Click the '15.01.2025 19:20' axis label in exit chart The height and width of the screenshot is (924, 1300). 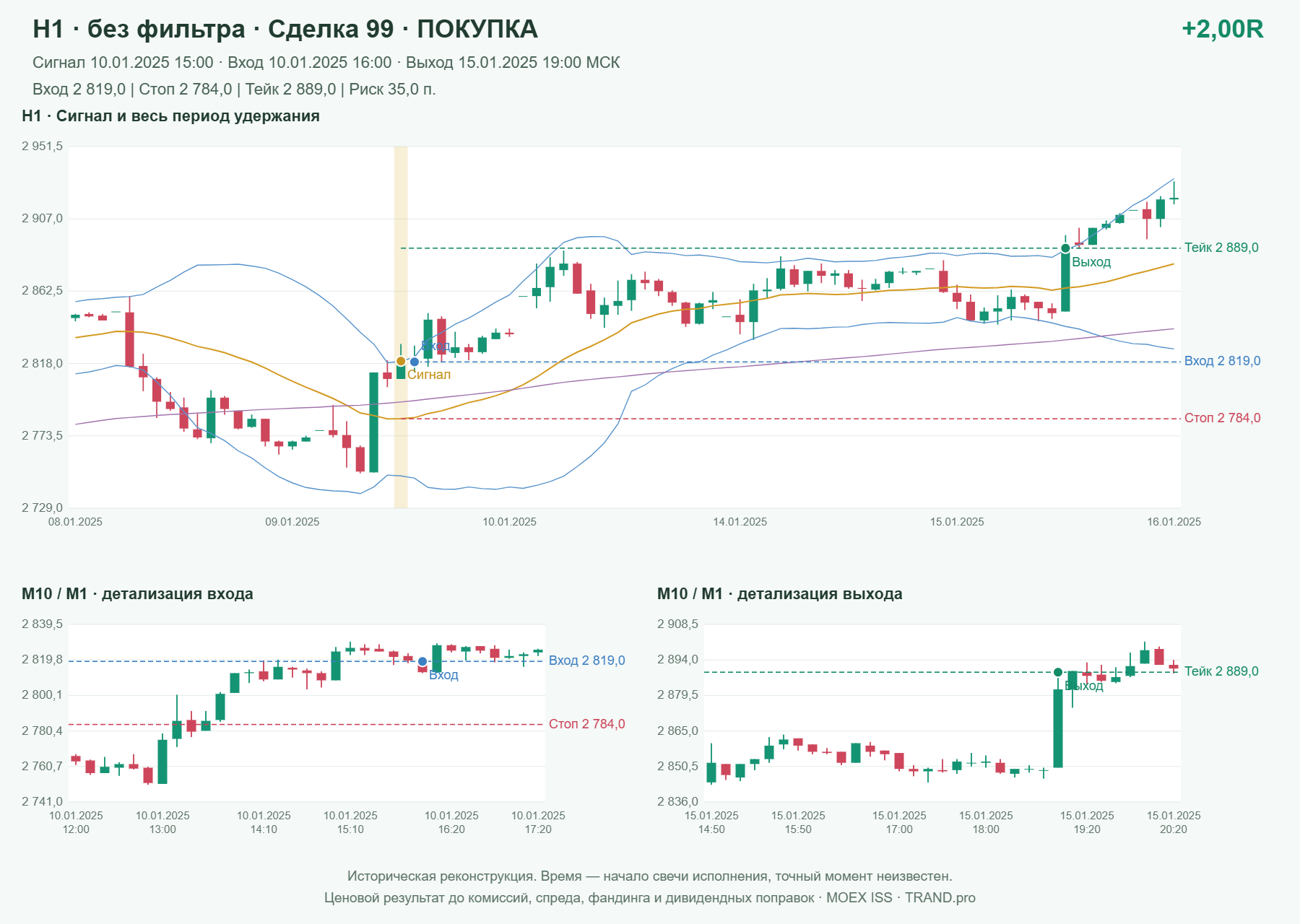tap(1087, 822)
